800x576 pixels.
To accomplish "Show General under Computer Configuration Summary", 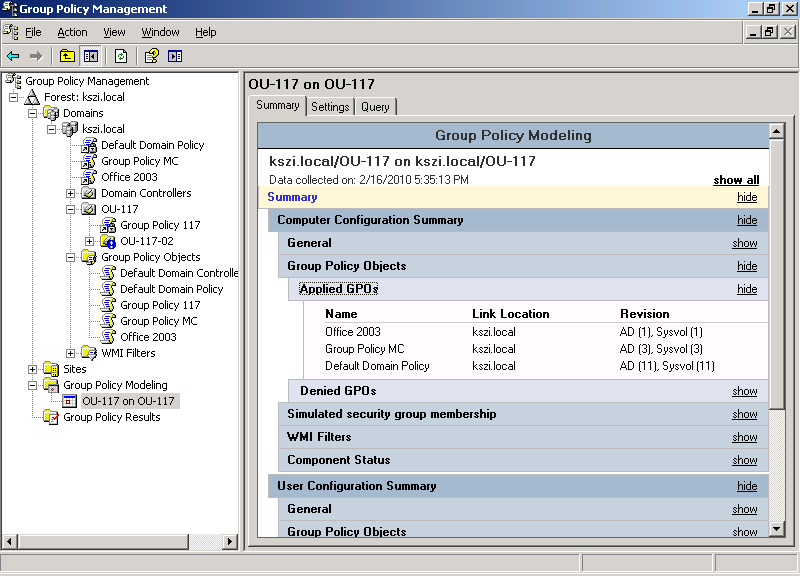I will 745,243.
